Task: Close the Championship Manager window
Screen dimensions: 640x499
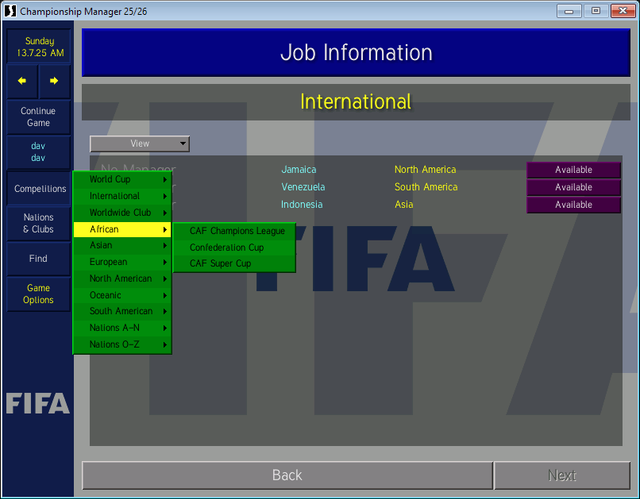Action: coord(623,11)
